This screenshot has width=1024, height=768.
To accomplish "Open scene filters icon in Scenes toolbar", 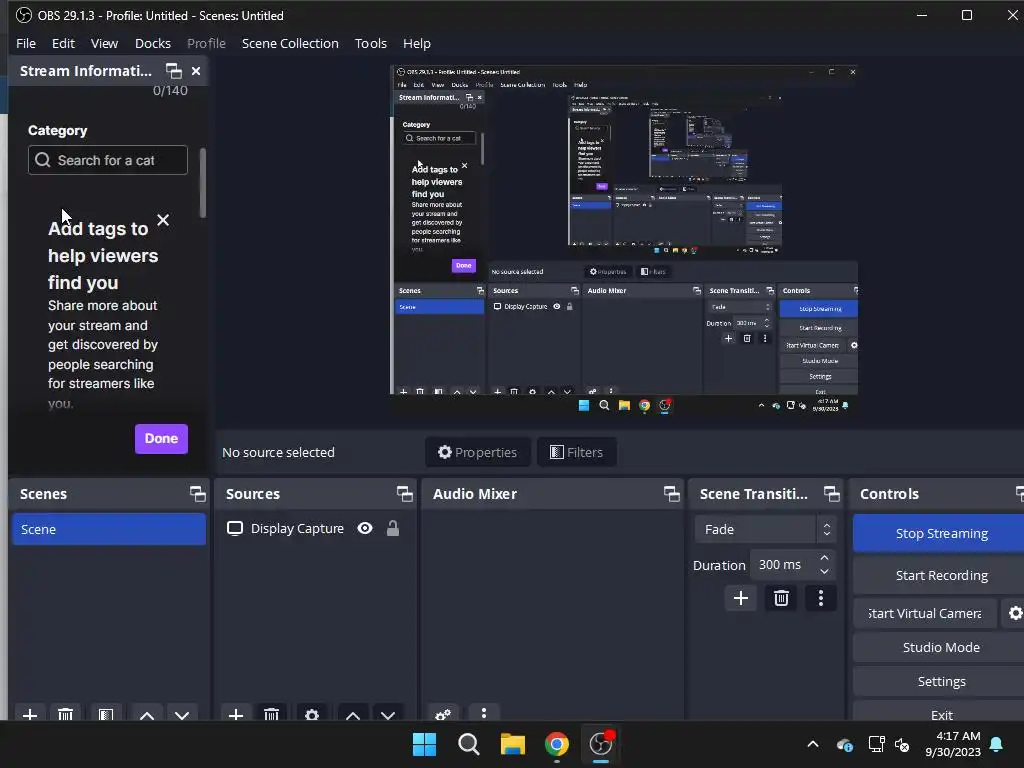I will (106, 714).
